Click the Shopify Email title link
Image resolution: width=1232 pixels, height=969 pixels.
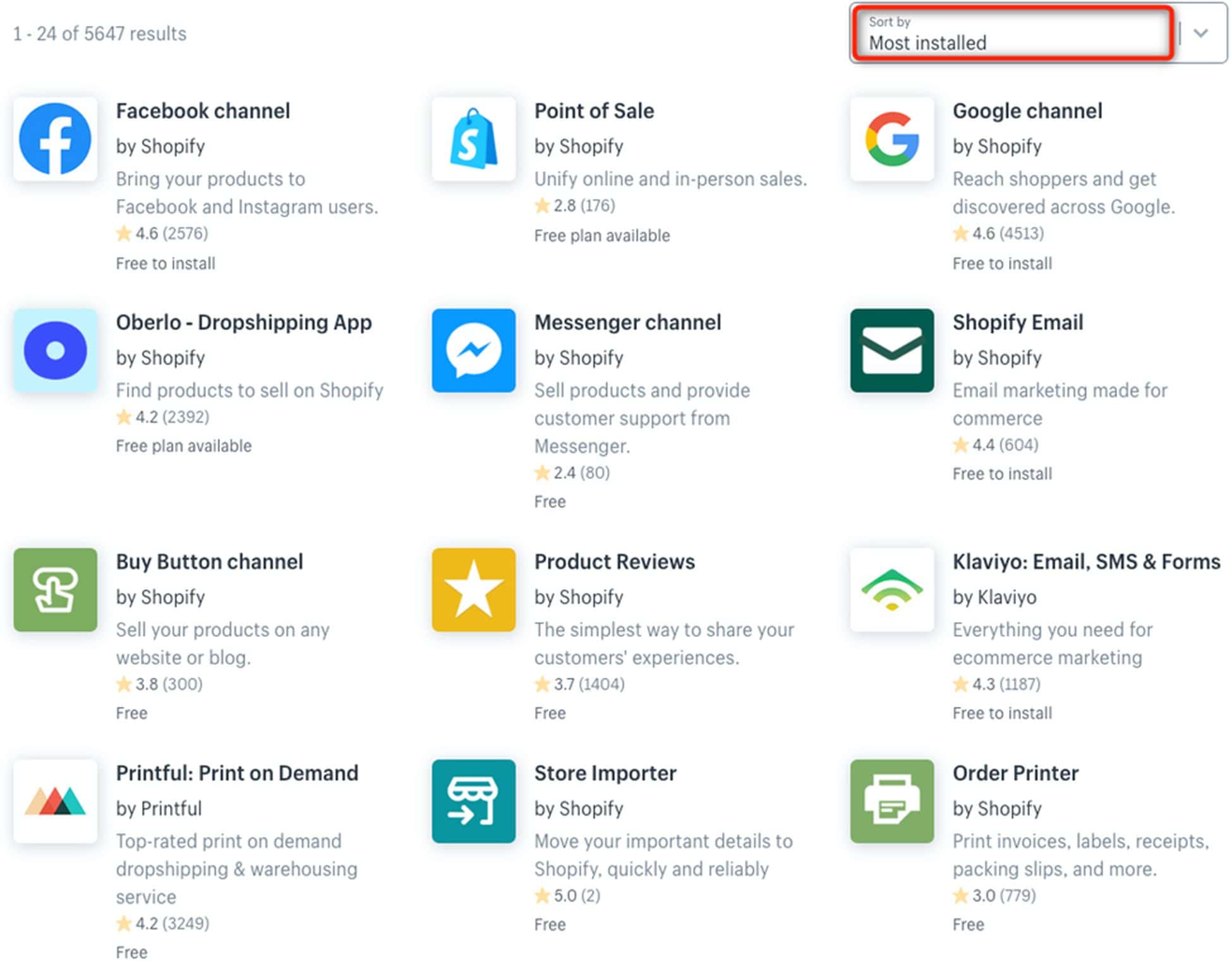[x=1017, y=322]
